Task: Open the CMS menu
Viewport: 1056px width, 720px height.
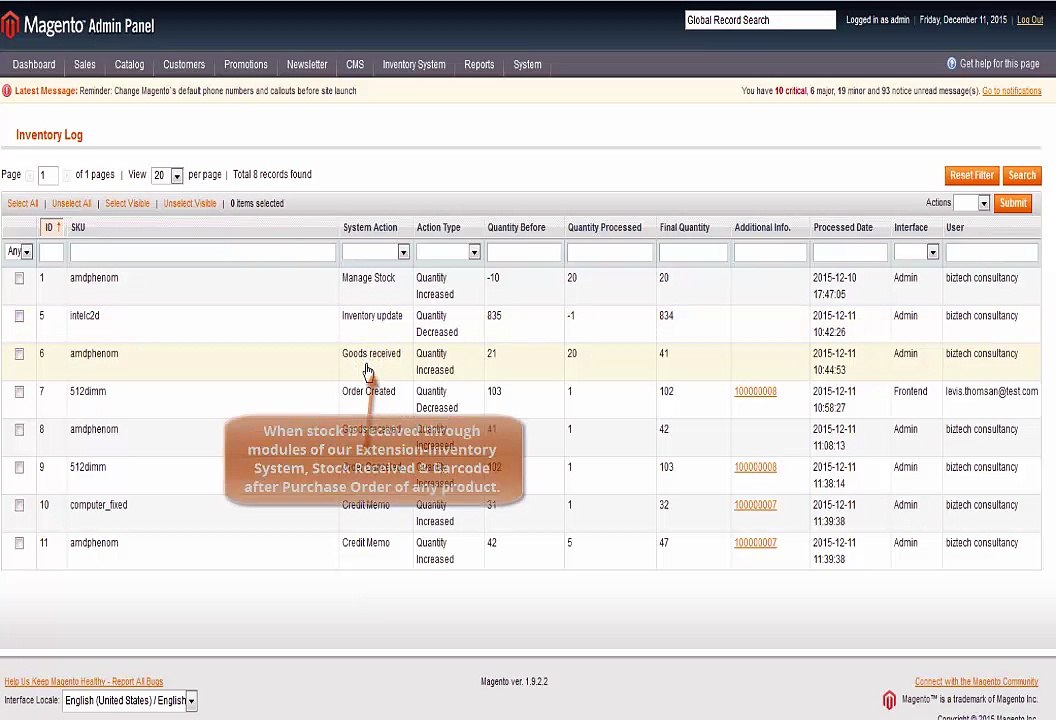Action: tap(355, 65)
